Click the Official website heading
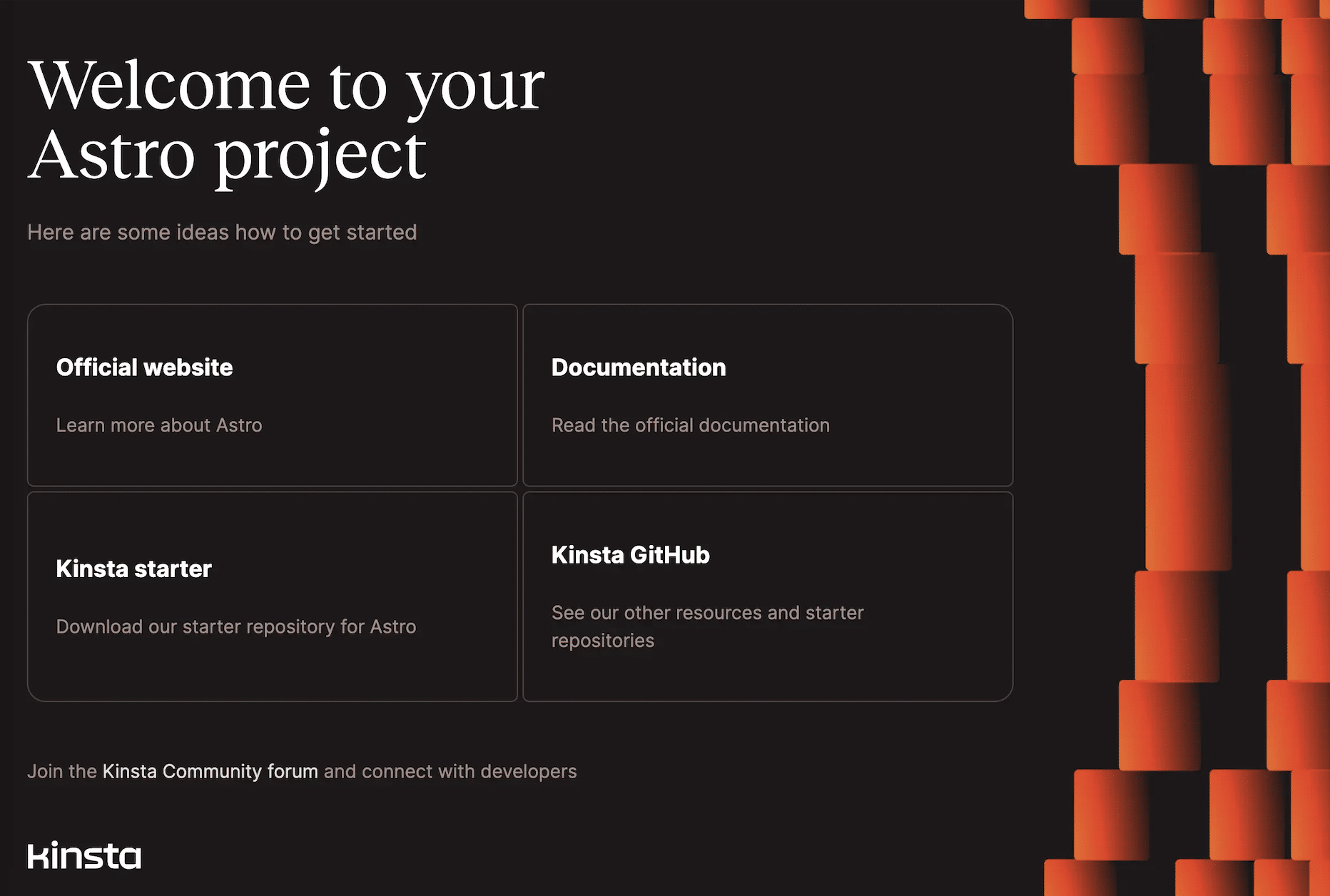Image resolution: width=1330 pixels, height=896 pixels. point(144,367)
